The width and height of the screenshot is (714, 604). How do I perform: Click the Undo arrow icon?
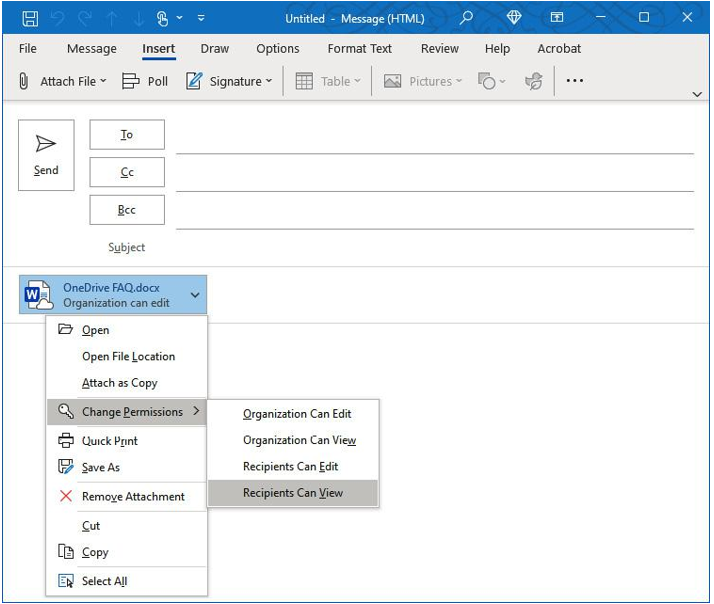pyautogui.click(x=58, y=19)
